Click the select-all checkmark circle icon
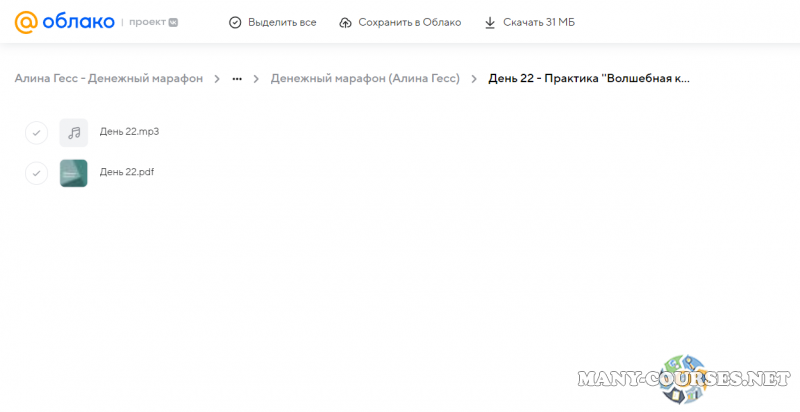 pos(235,22)
